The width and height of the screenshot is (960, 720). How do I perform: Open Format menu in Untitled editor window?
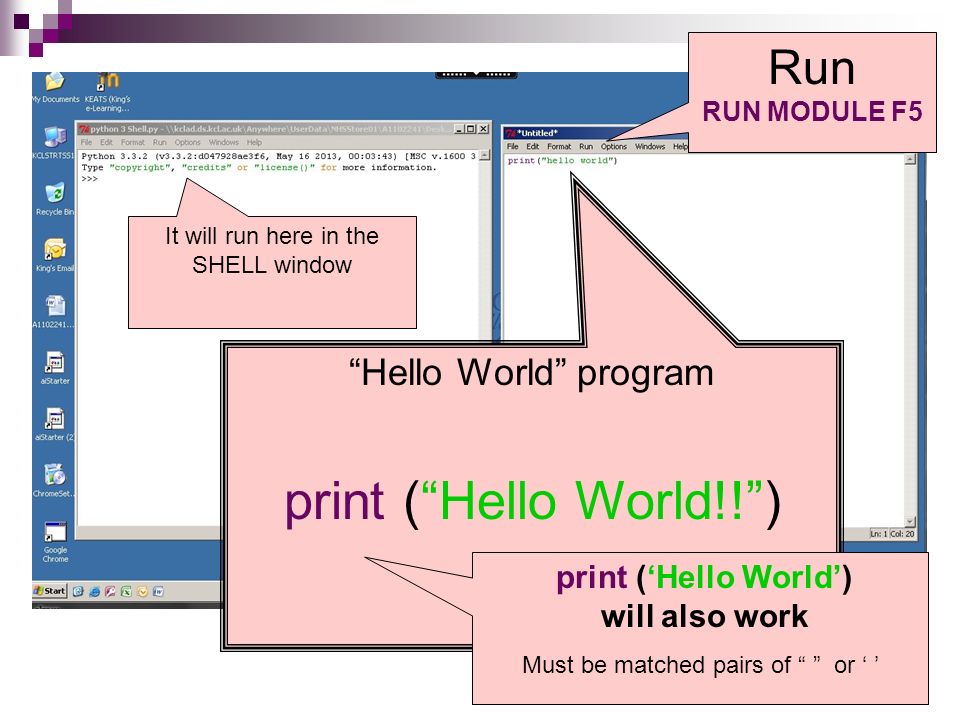(x=559, y=146)
